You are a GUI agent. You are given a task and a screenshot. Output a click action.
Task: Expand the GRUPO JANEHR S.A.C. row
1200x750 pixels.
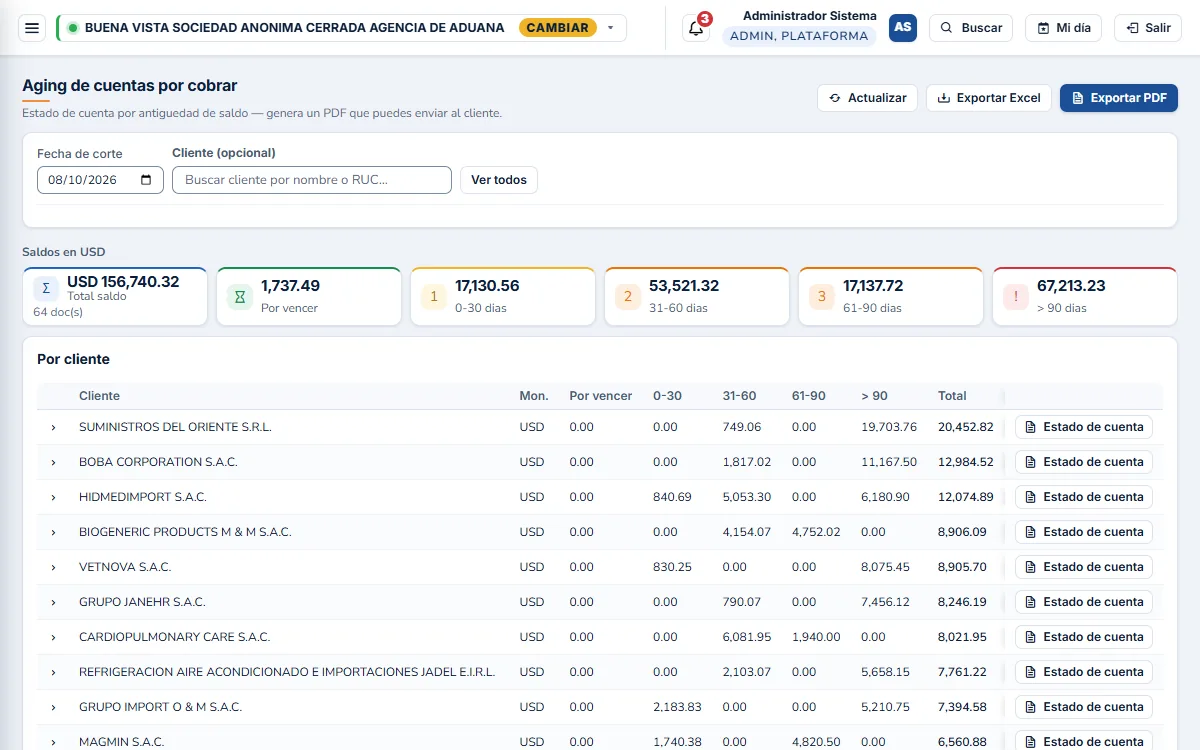coord(53,602)
